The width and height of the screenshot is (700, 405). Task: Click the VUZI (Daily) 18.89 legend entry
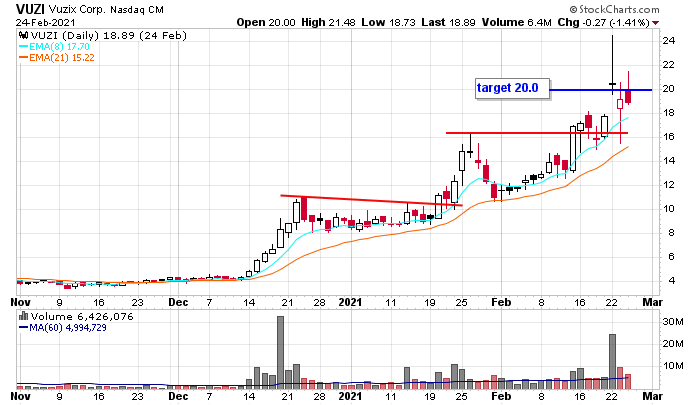click(108, 36)
